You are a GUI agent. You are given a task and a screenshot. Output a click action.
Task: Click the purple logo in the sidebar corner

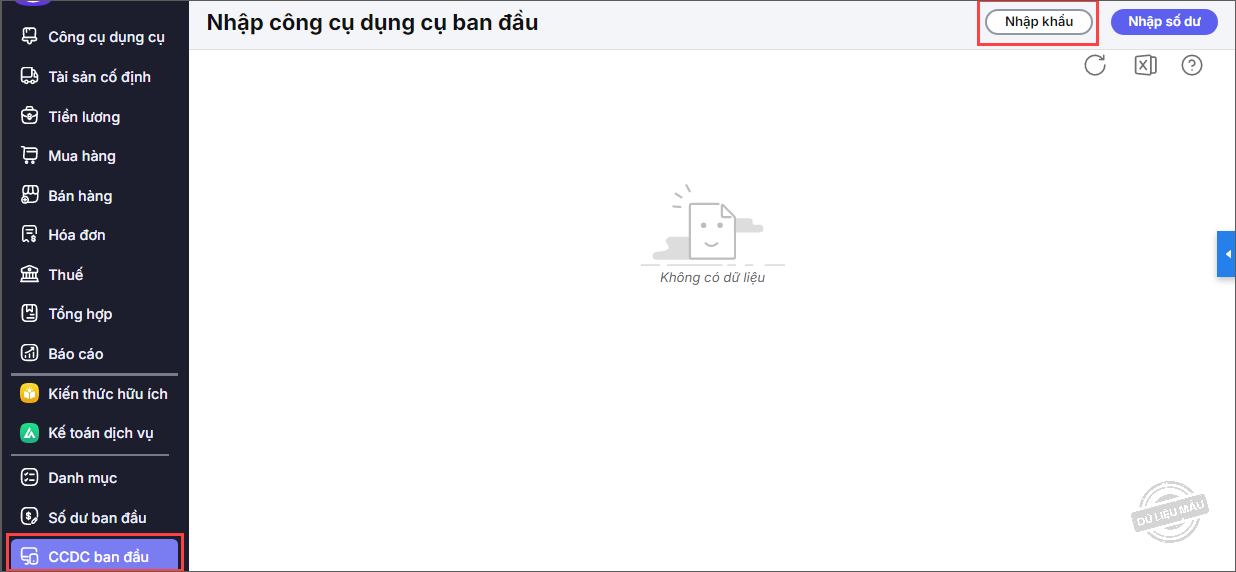point(34,3)
